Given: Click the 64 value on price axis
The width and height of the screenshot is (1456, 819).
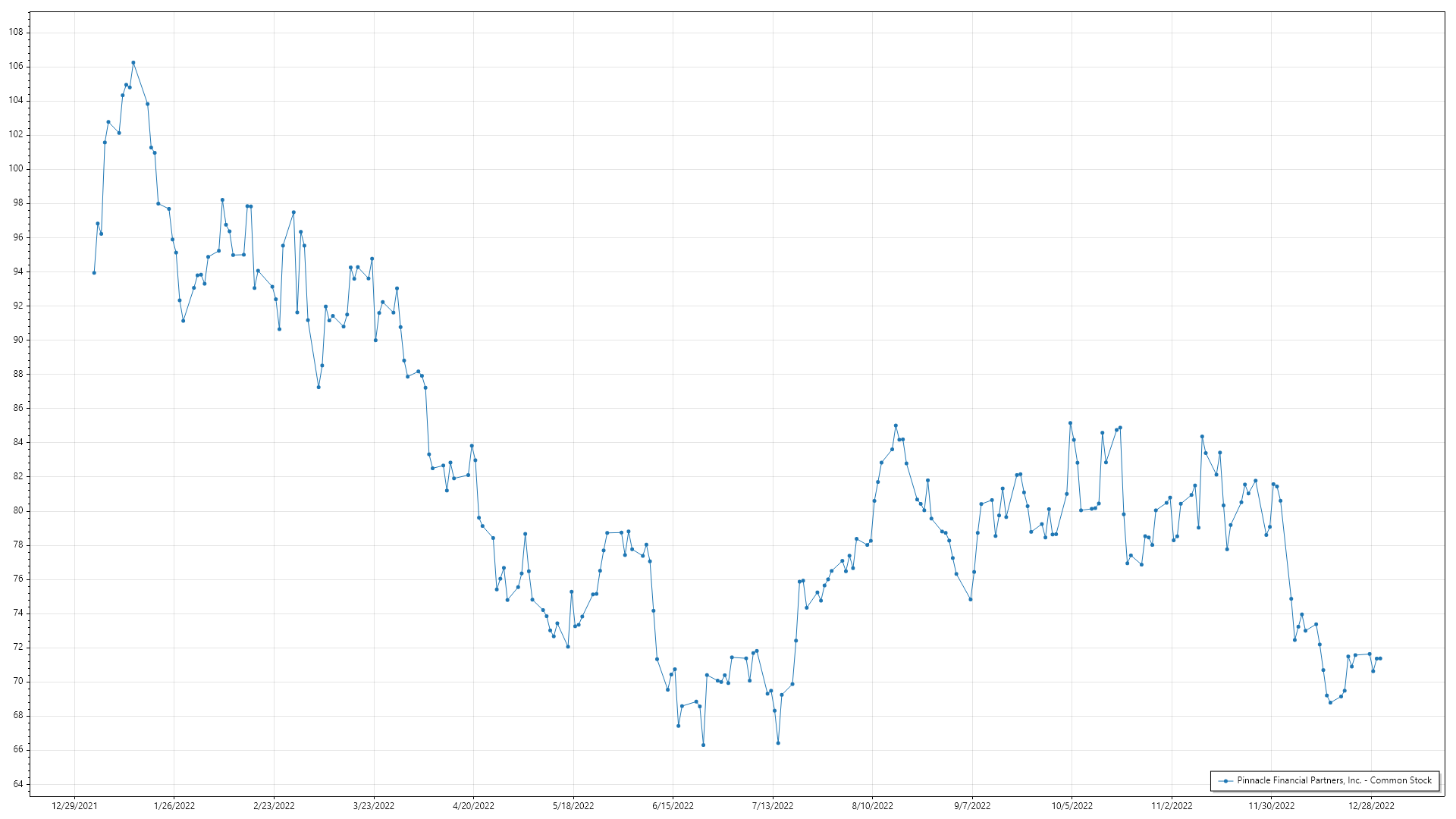Looking at the screenshot, I should (x=18, y=784).
